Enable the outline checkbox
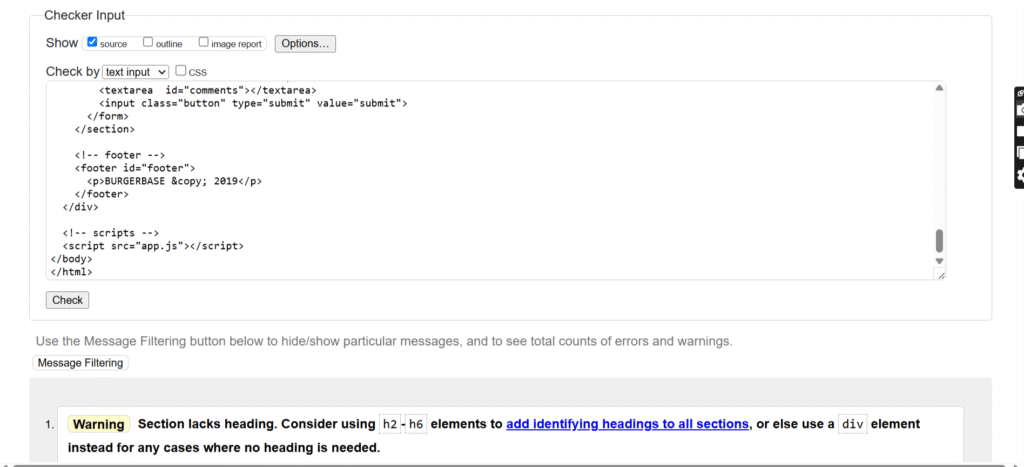1024x467 pixels. click(148, 43)
